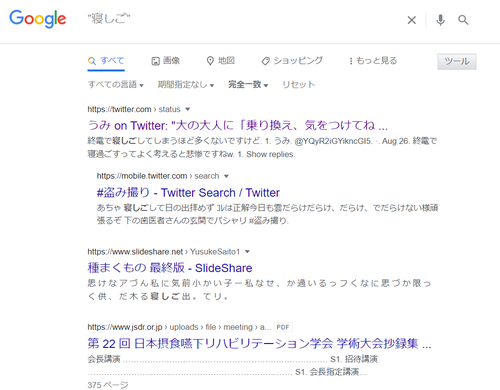500x390 pixels.
Task: Click the https://twitter.com › status URL text
Action: pyautogui.click(x=134, y=109)
